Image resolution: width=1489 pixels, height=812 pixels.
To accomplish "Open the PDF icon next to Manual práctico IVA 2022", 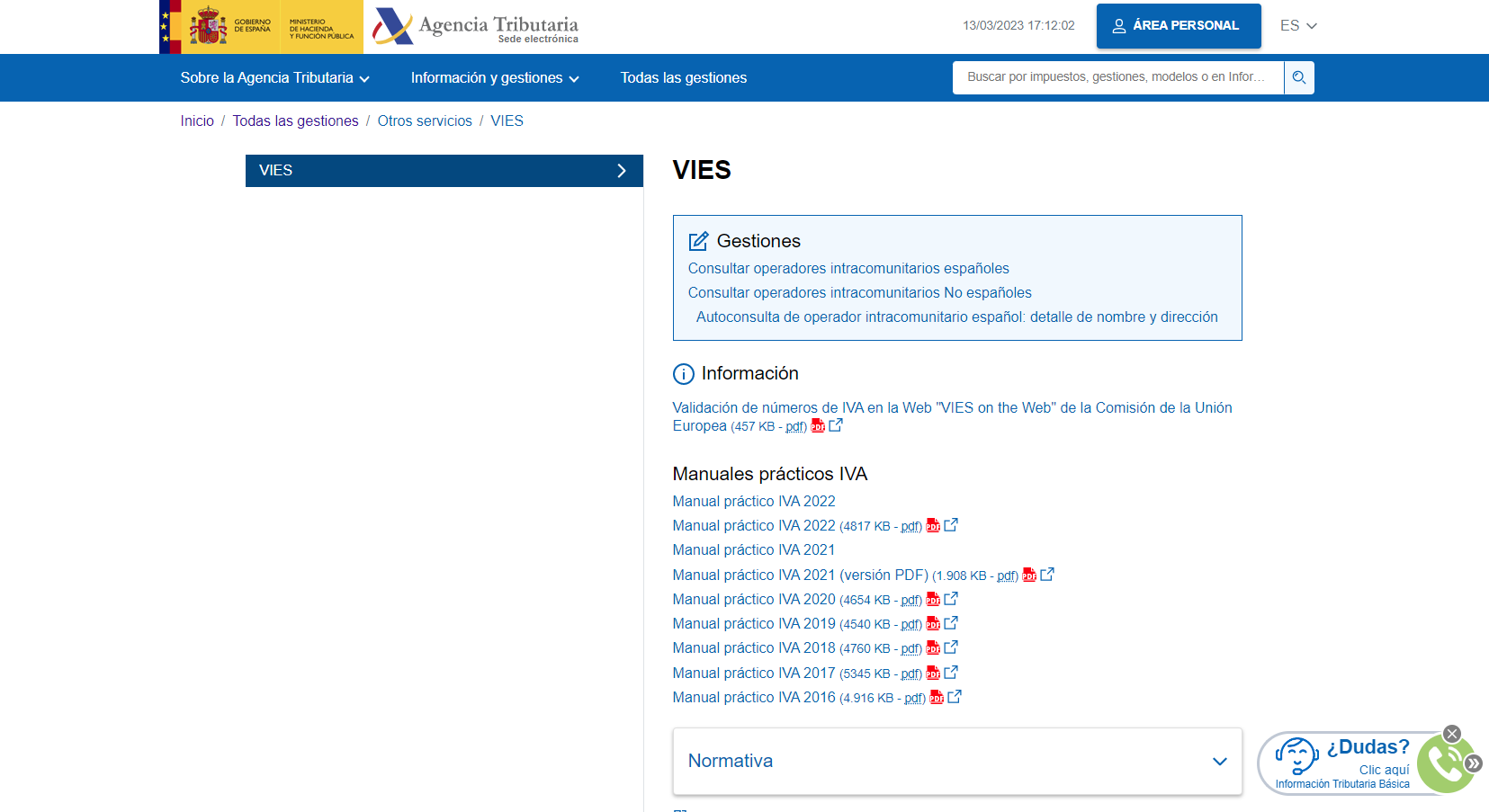I will point(933,525).
